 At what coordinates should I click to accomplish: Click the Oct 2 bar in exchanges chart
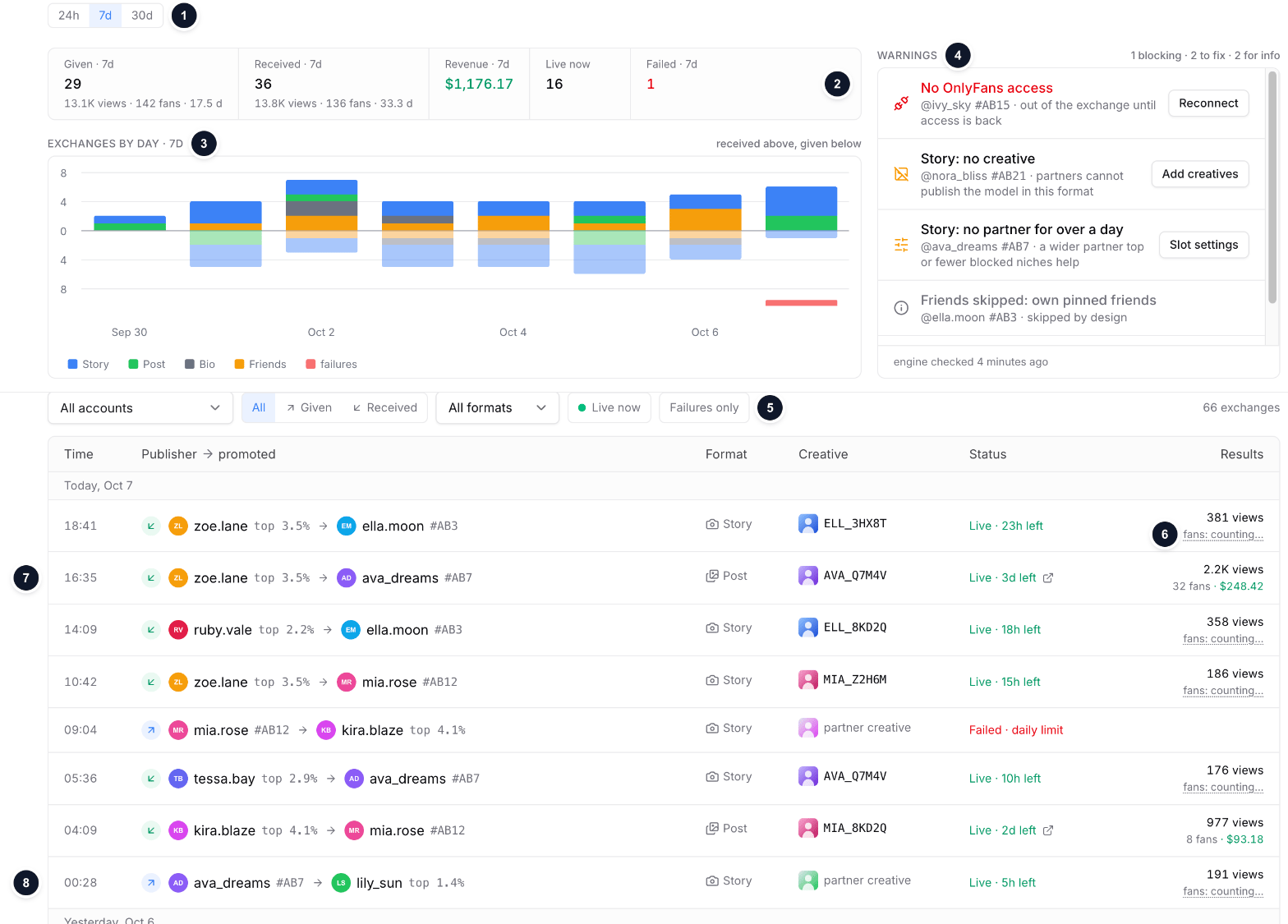[x=321, y=216]
